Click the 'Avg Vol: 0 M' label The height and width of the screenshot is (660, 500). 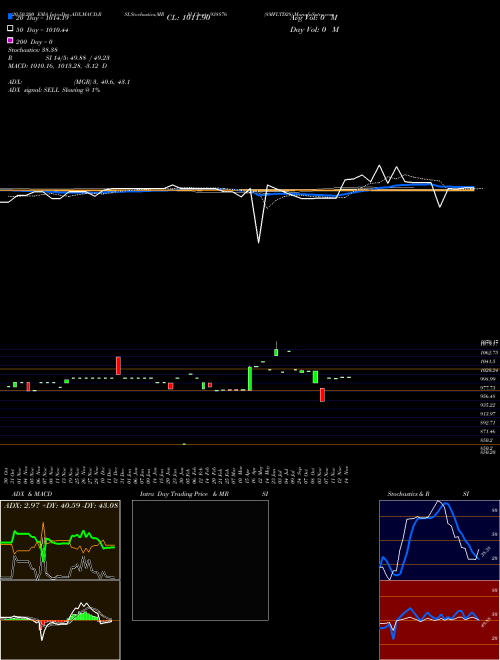(x=314, y=18)
